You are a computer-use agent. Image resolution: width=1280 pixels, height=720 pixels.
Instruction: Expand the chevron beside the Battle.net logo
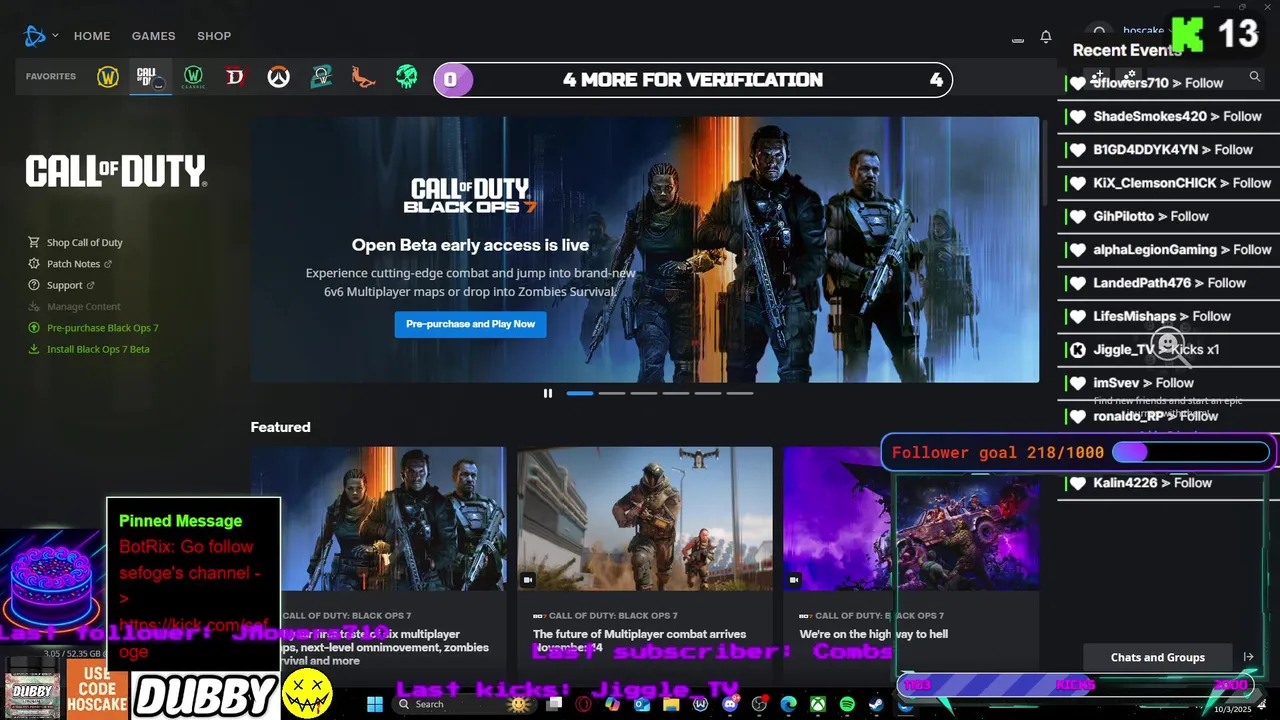pyautogui.click(x=55, y=36)
